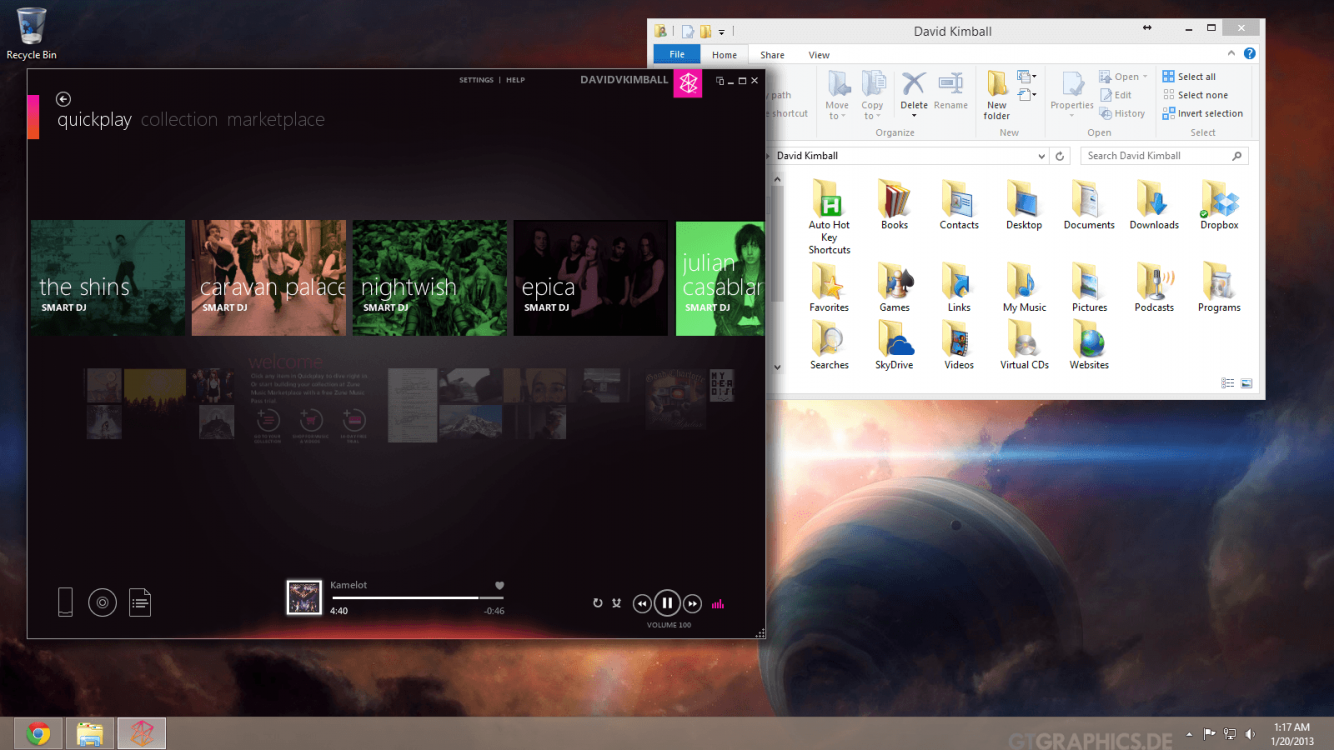Image resolution: width=1334 pixels, height=750 pixels.
Task: Select the Auto Hot Key Shortcuts folder
Action: (x=829, y=218)
